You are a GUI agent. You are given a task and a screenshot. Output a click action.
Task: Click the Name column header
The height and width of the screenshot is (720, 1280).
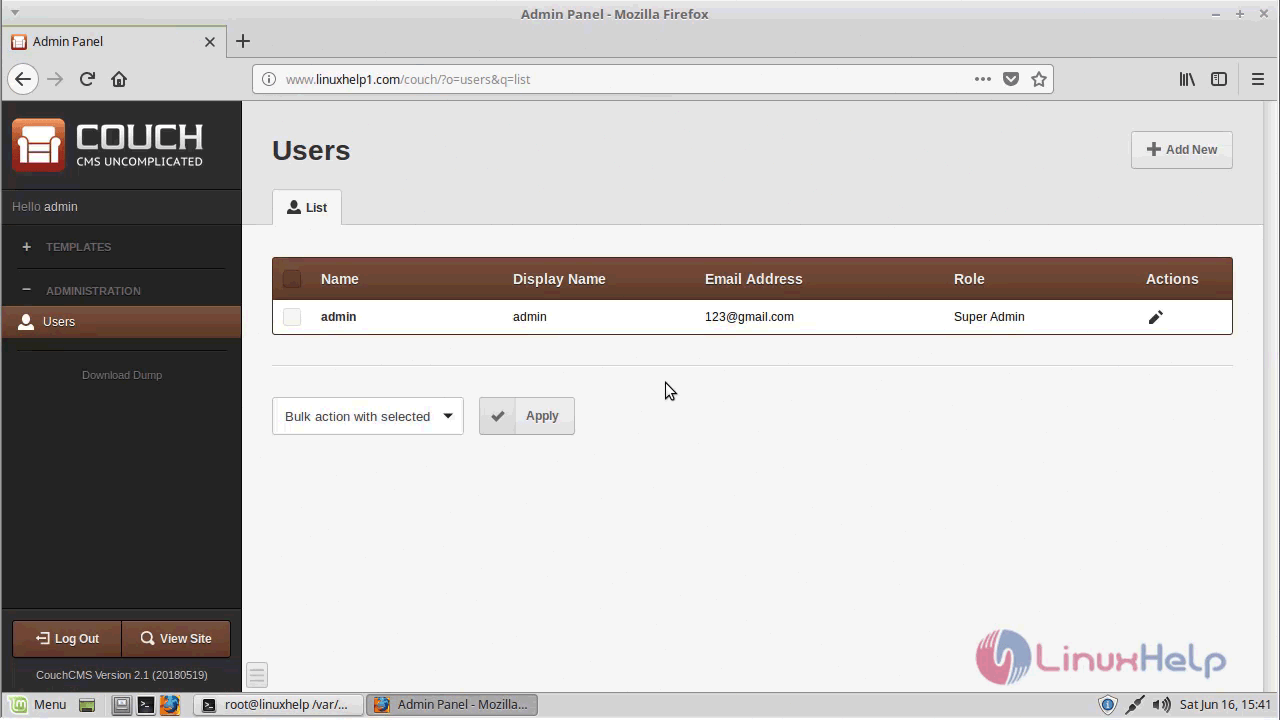[339, 279]
